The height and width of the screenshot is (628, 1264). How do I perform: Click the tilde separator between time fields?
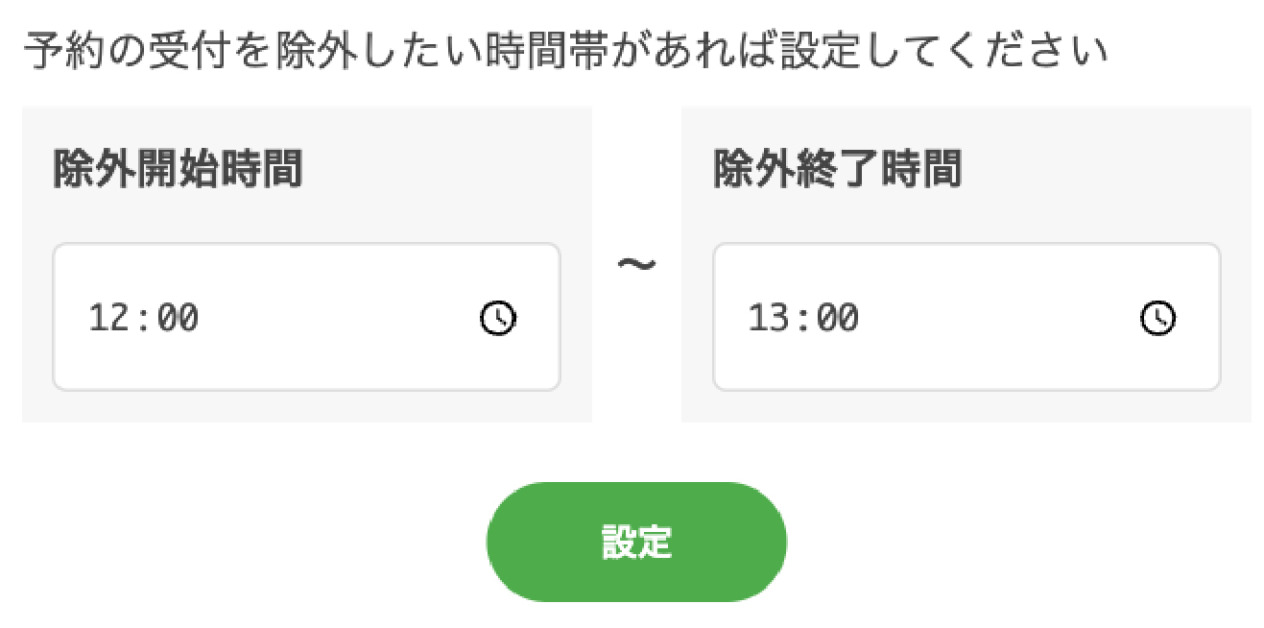(636, 264)
